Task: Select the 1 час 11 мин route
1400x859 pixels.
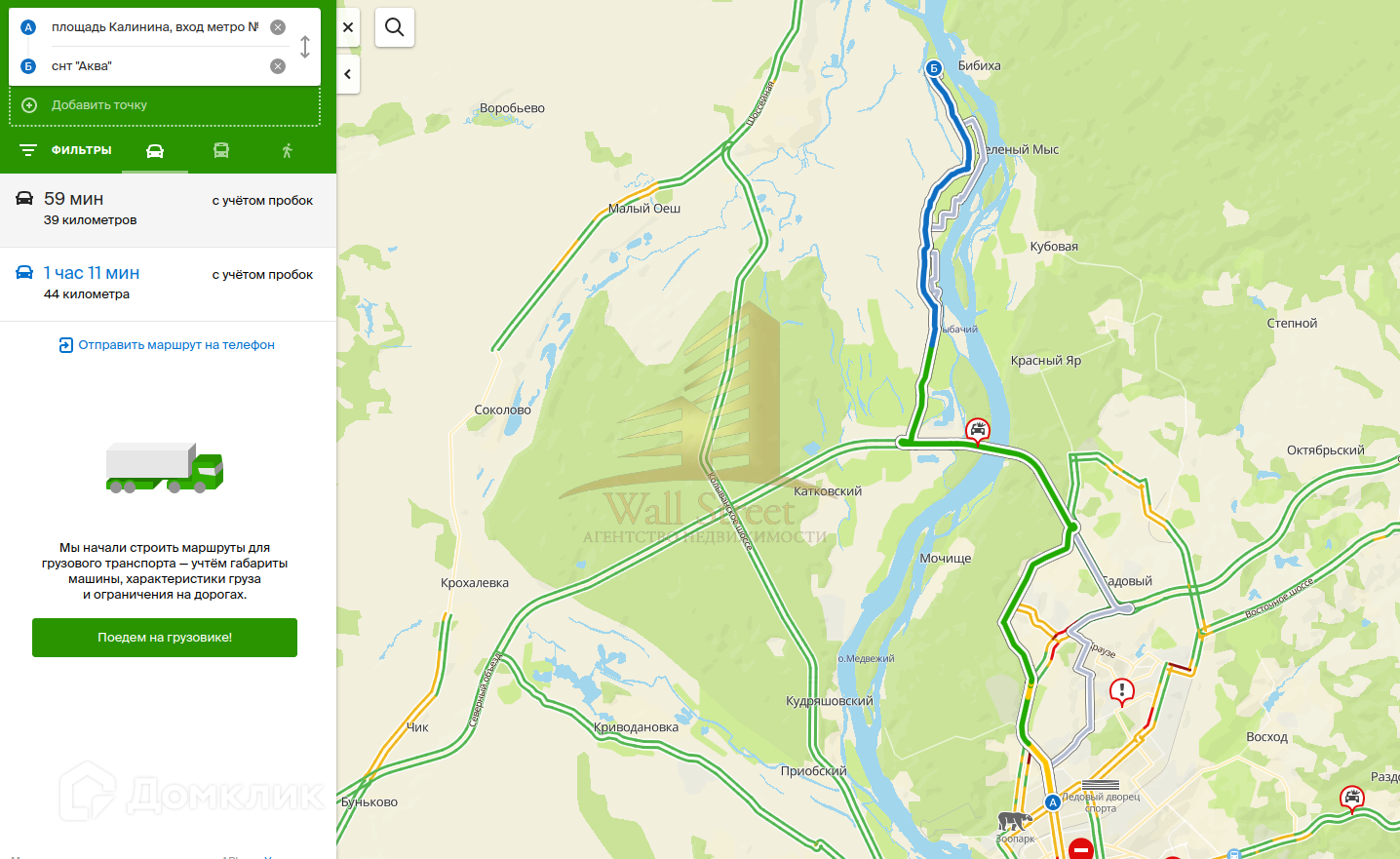Action: tap(168, 284)
